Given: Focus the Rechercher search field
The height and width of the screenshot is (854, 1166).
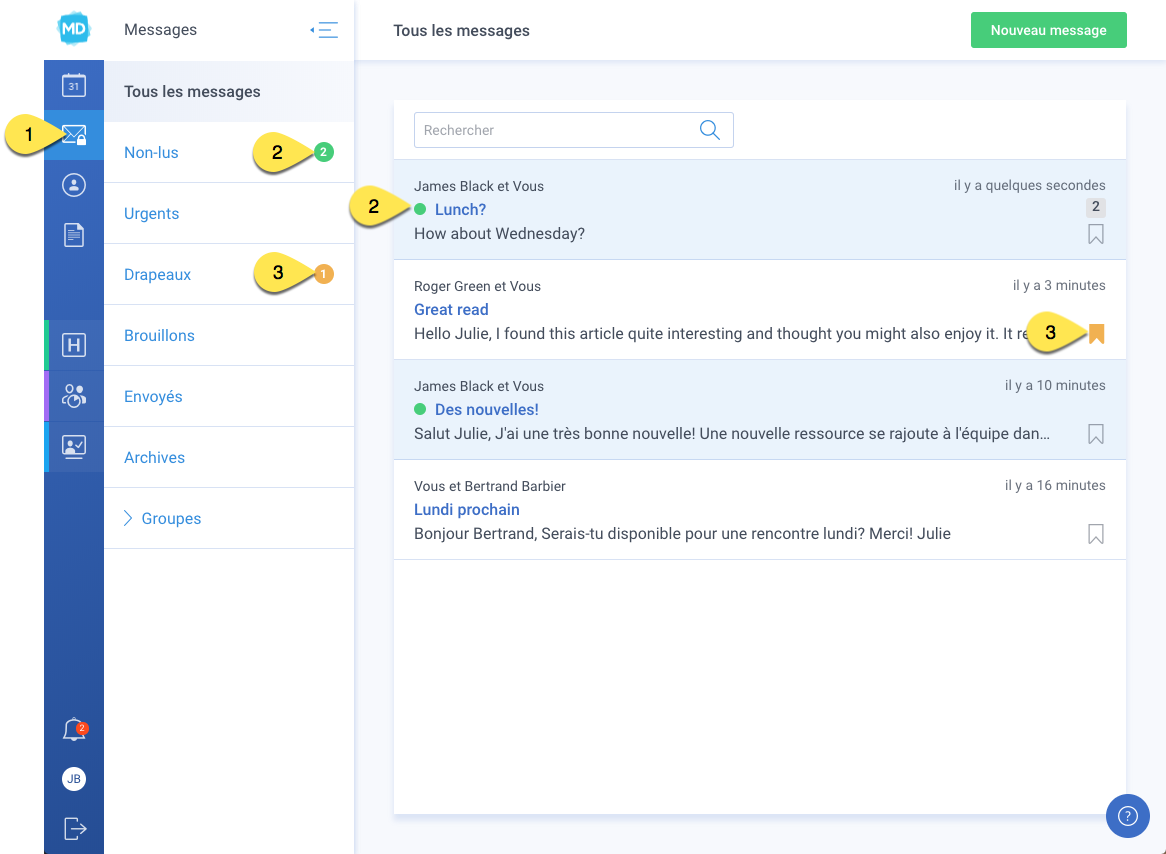Looking at the screenshot, I should (x=573, y=130).
